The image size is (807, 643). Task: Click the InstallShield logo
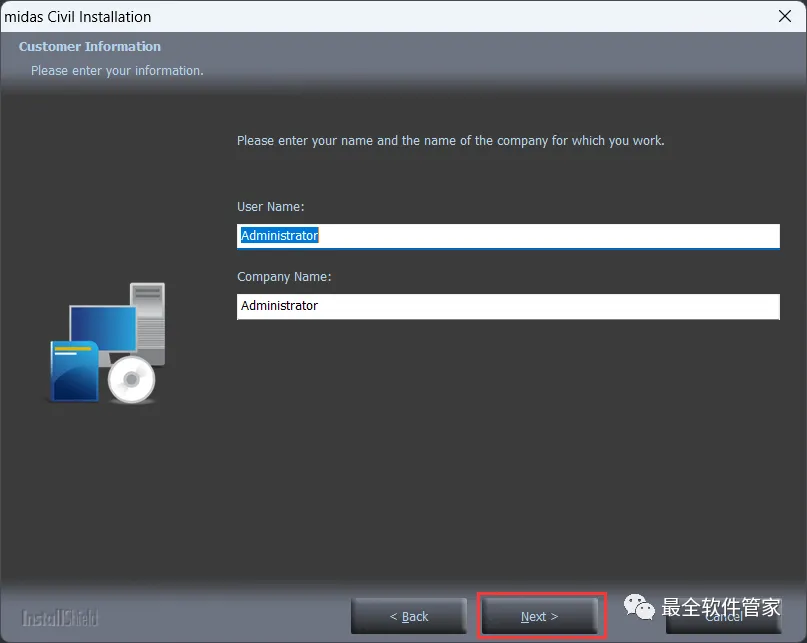click(x=59, y=618)
